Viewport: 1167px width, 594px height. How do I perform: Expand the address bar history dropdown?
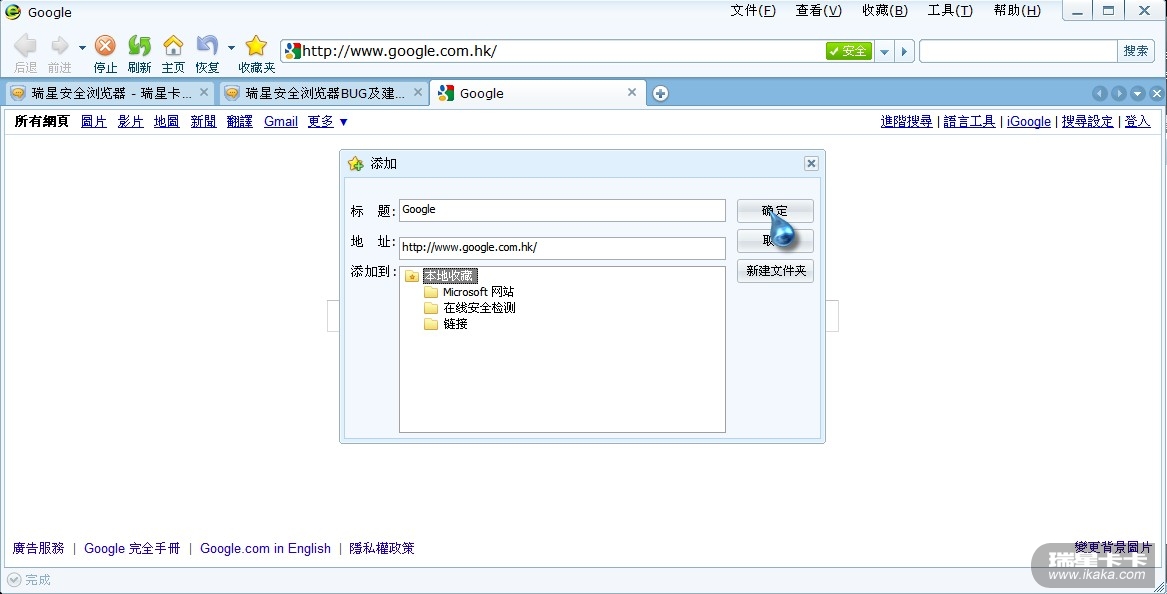(x=884, y=51)
